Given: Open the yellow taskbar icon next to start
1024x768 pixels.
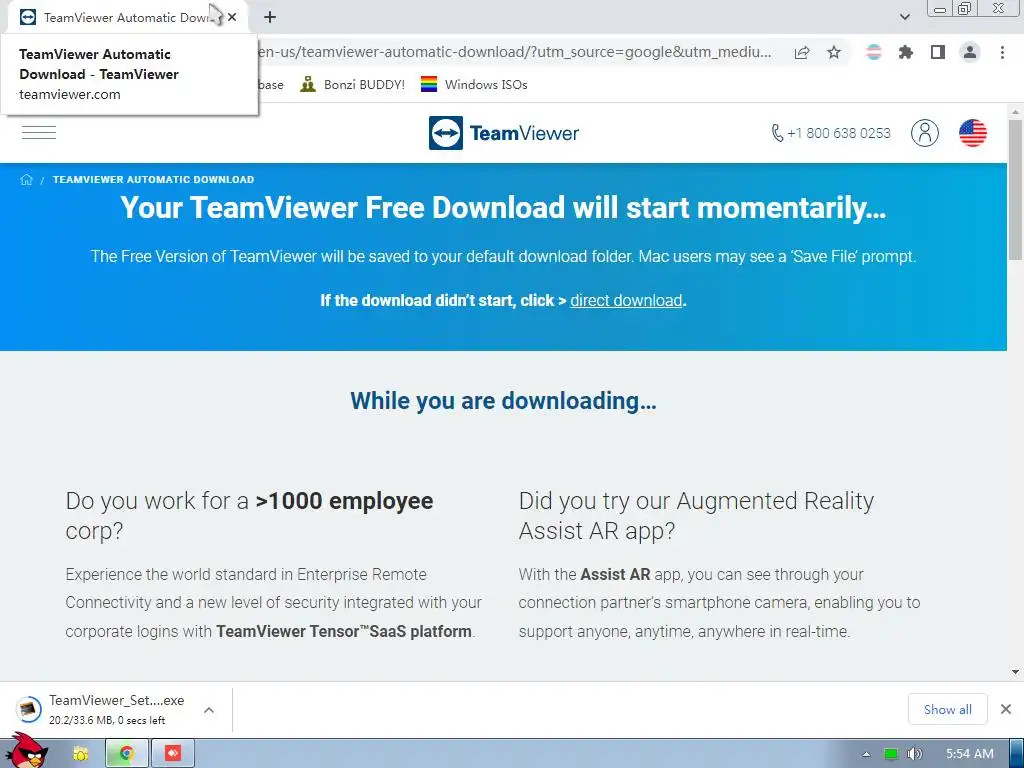Looking at the screenshot, I should tap(80, 754).
